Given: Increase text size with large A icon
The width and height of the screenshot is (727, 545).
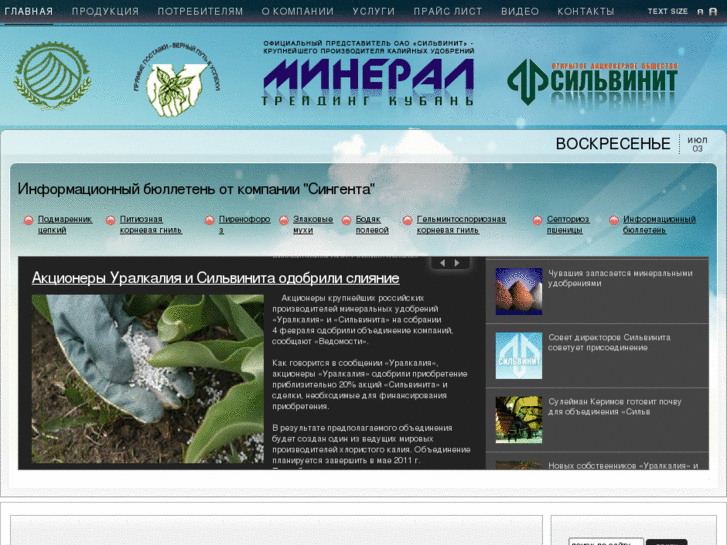Looking at the screenshot, I should [713, 12].
